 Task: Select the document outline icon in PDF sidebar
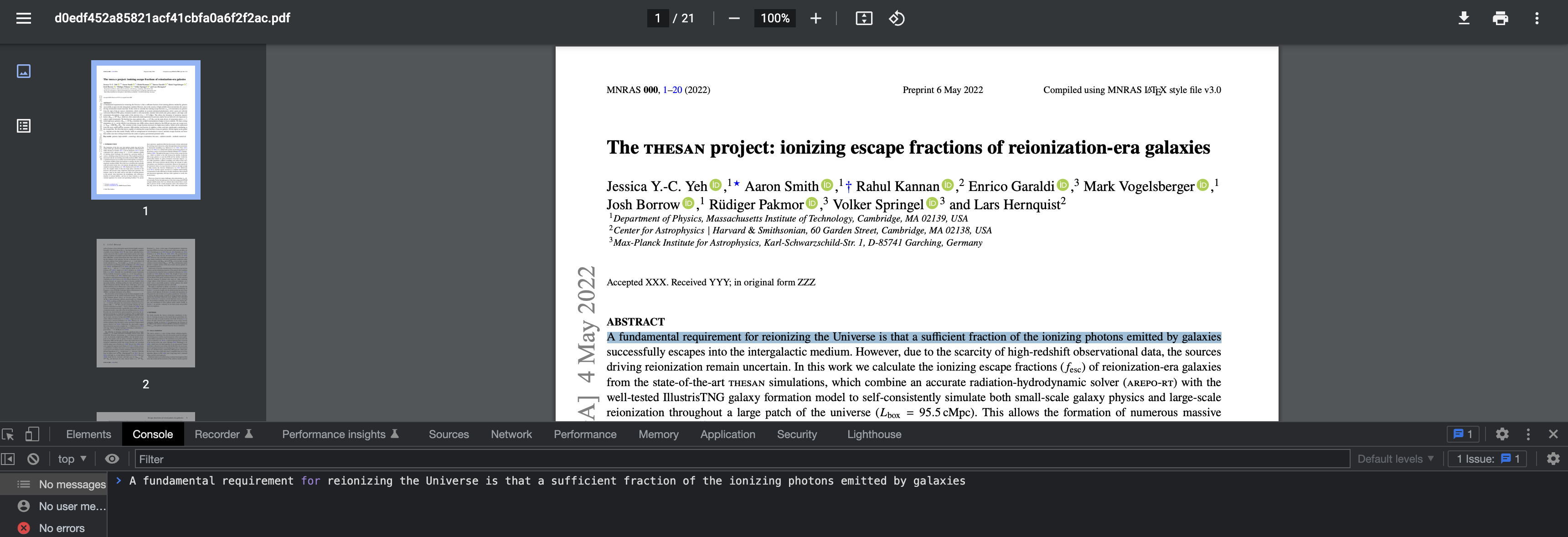23,126
